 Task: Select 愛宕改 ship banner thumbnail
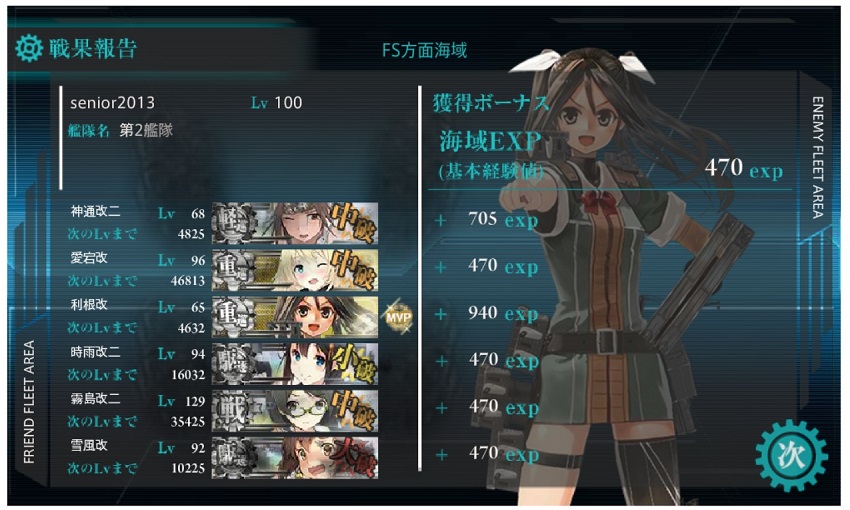[295, 270]
